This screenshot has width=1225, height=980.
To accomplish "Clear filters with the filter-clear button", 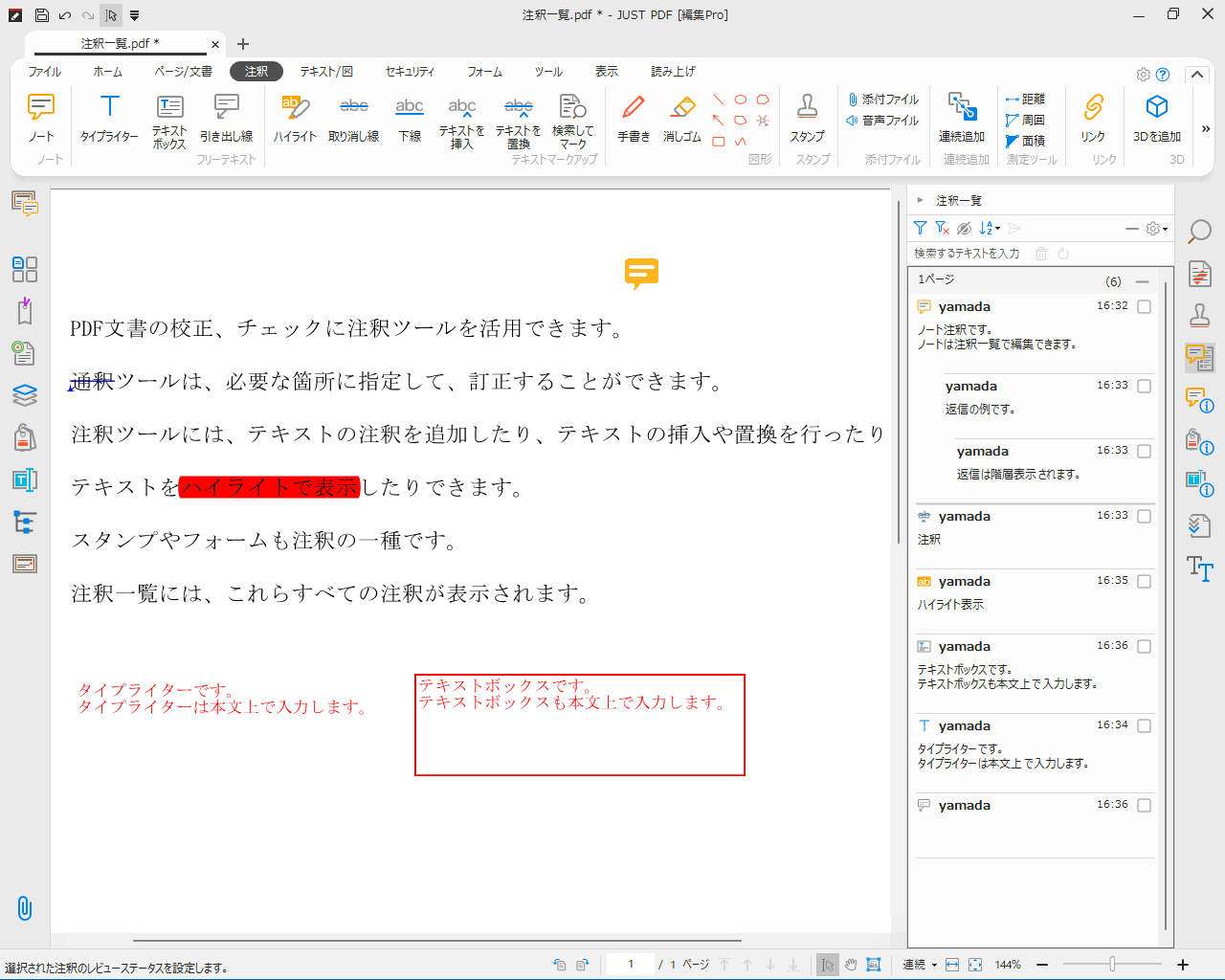I will (940, 228).
